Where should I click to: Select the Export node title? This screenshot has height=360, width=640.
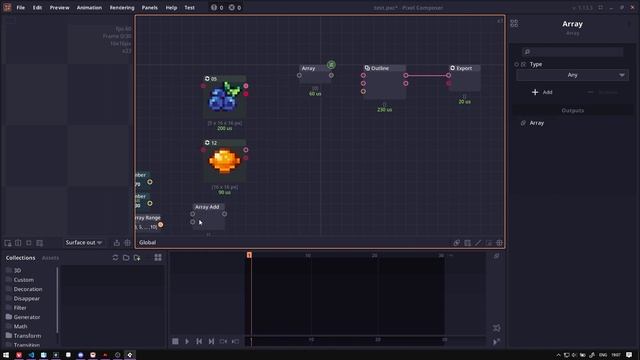tap(464, 68)
